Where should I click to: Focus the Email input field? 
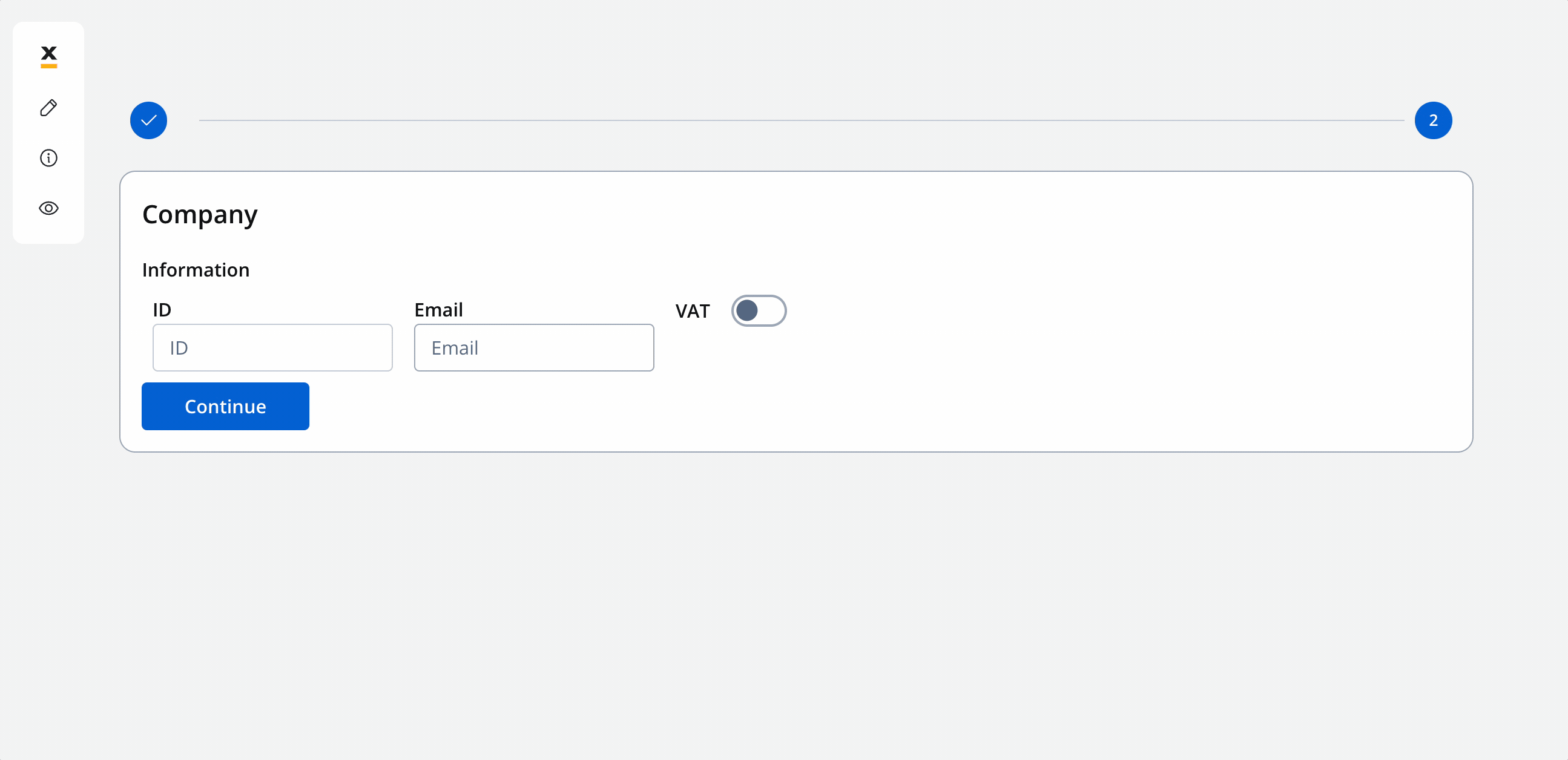(534, 347)
